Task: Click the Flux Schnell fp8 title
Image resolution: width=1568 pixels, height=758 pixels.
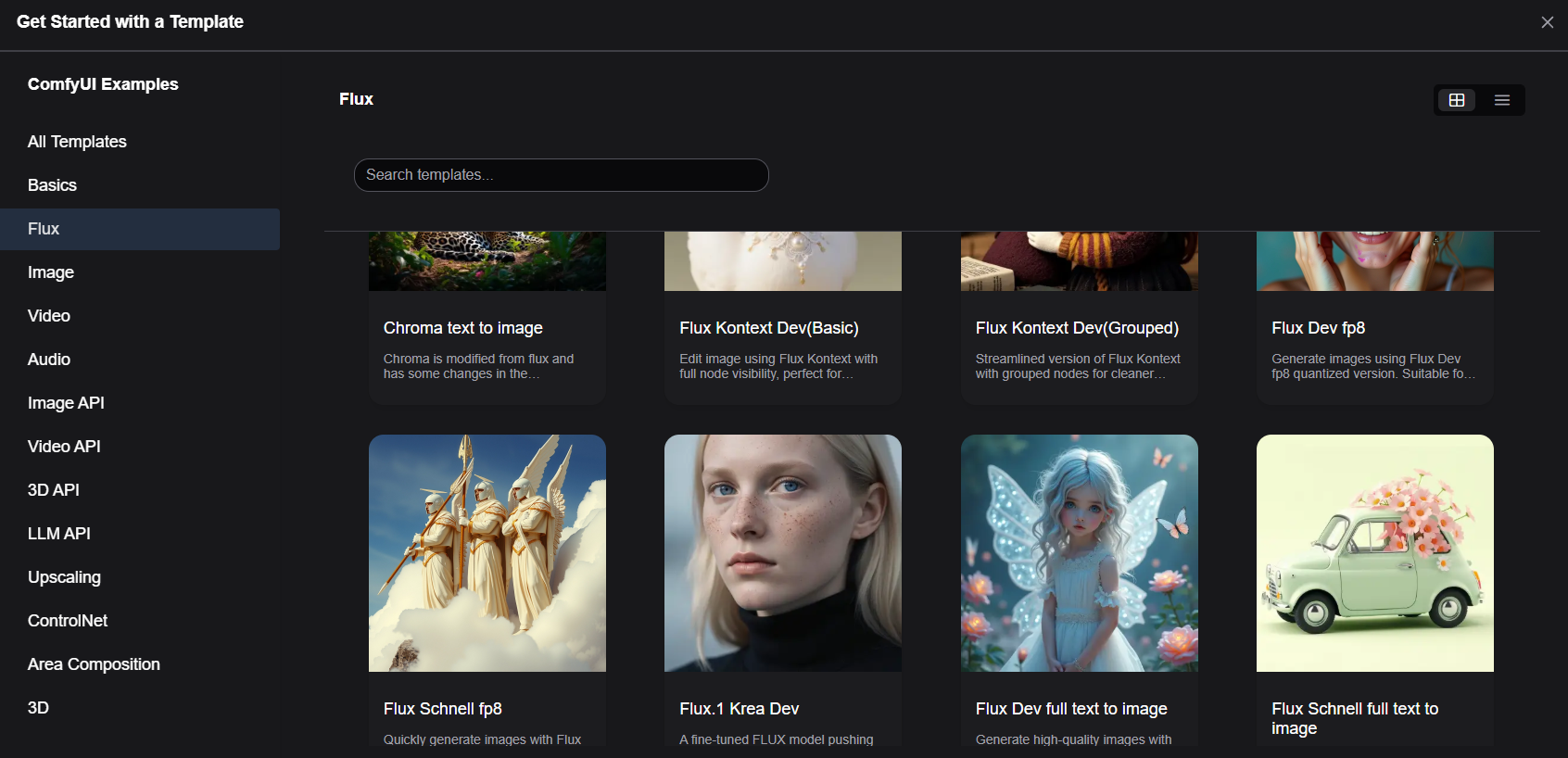Action: tap(443, 709)
